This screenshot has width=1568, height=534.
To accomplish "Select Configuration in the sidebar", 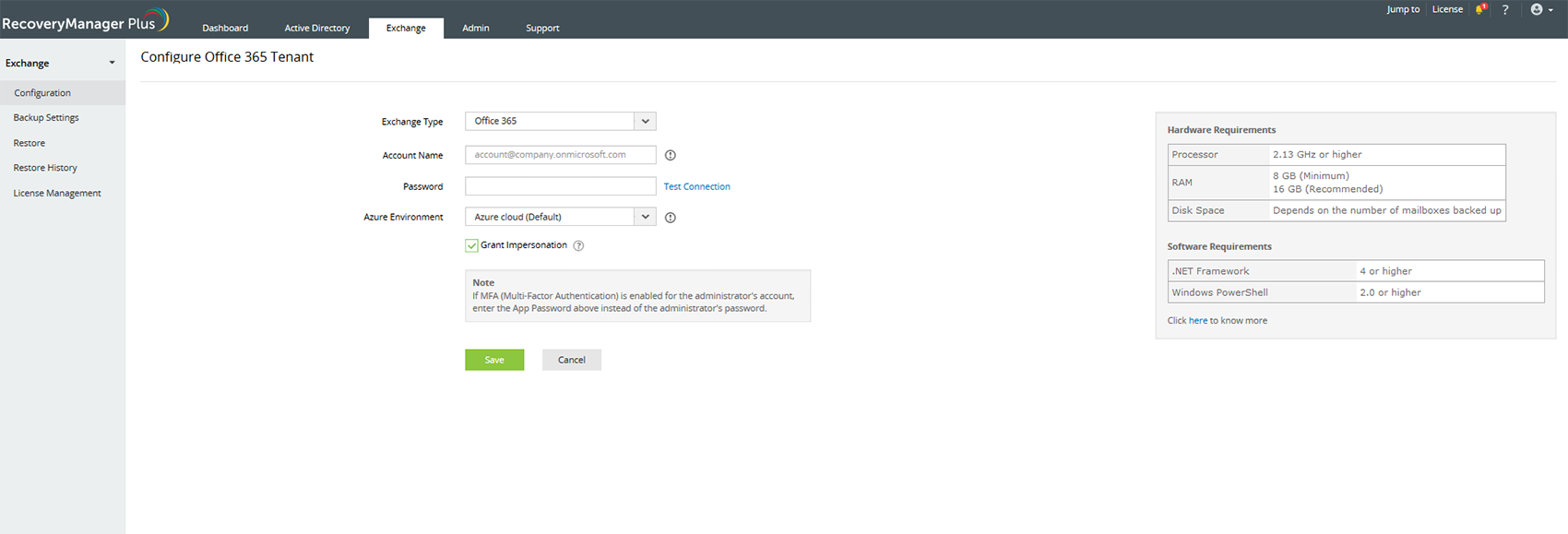I will tap(63, 92).
